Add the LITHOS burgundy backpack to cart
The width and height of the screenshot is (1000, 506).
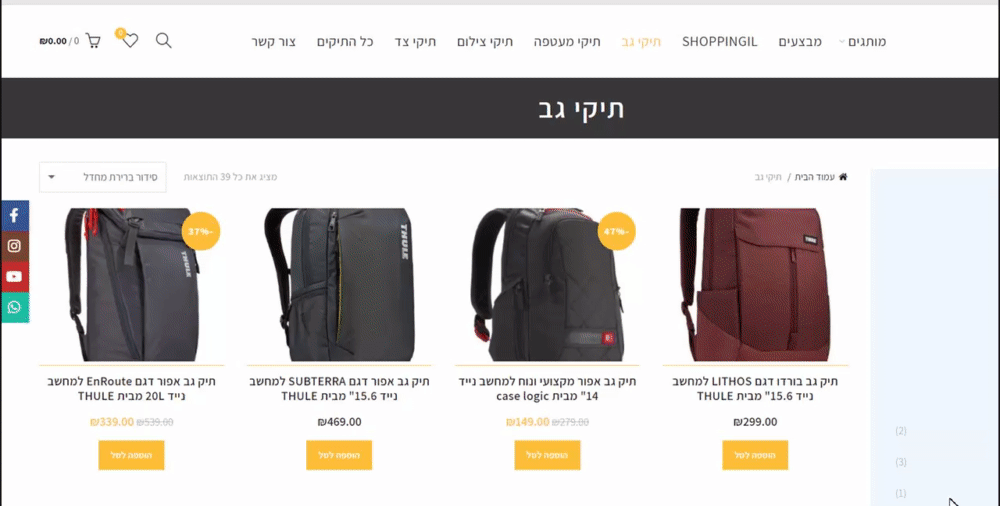(755, 455)
